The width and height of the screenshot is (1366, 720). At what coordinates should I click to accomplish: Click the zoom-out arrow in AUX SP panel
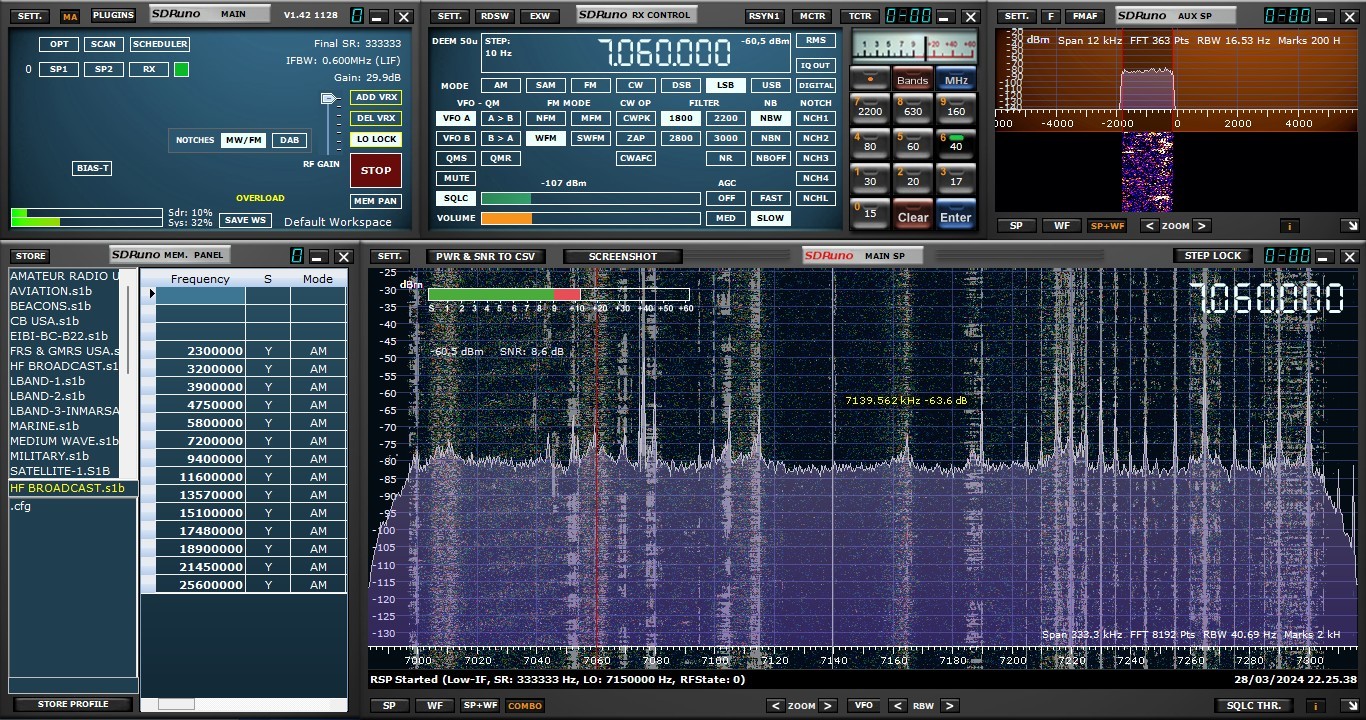[x=1150, y=226]
